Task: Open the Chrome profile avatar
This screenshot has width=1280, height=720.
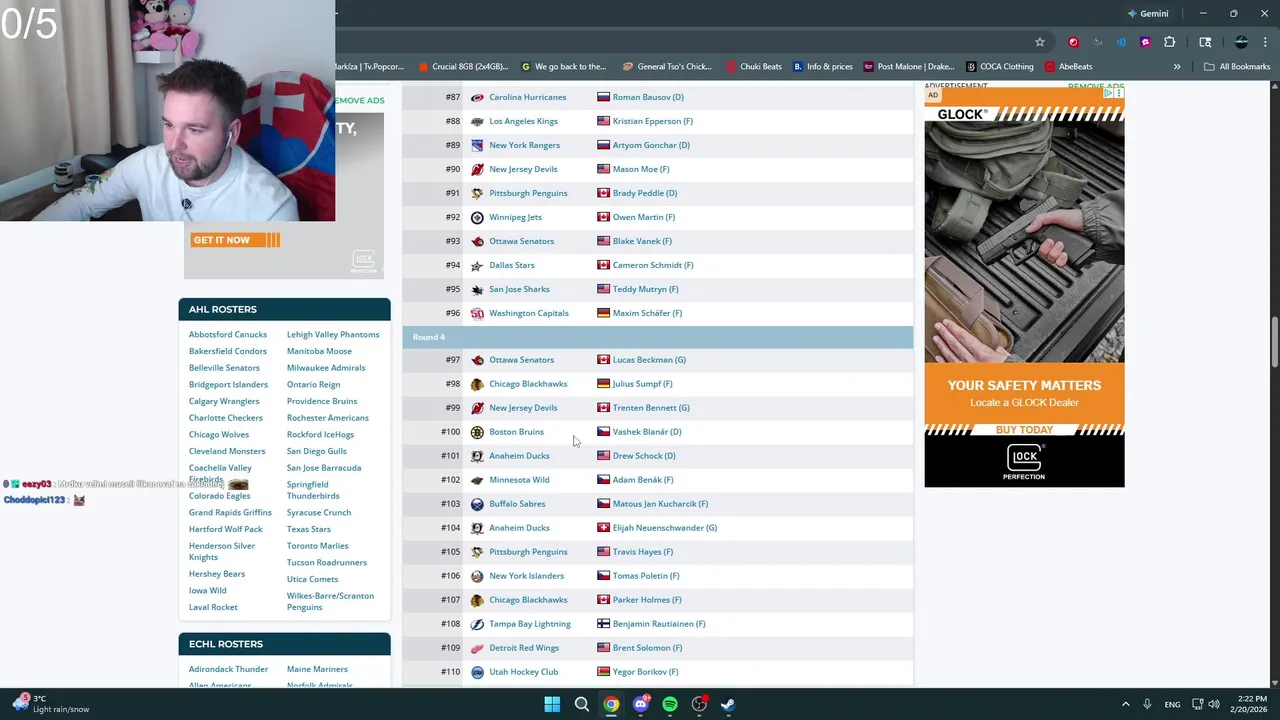Action: pos(1241,42)
